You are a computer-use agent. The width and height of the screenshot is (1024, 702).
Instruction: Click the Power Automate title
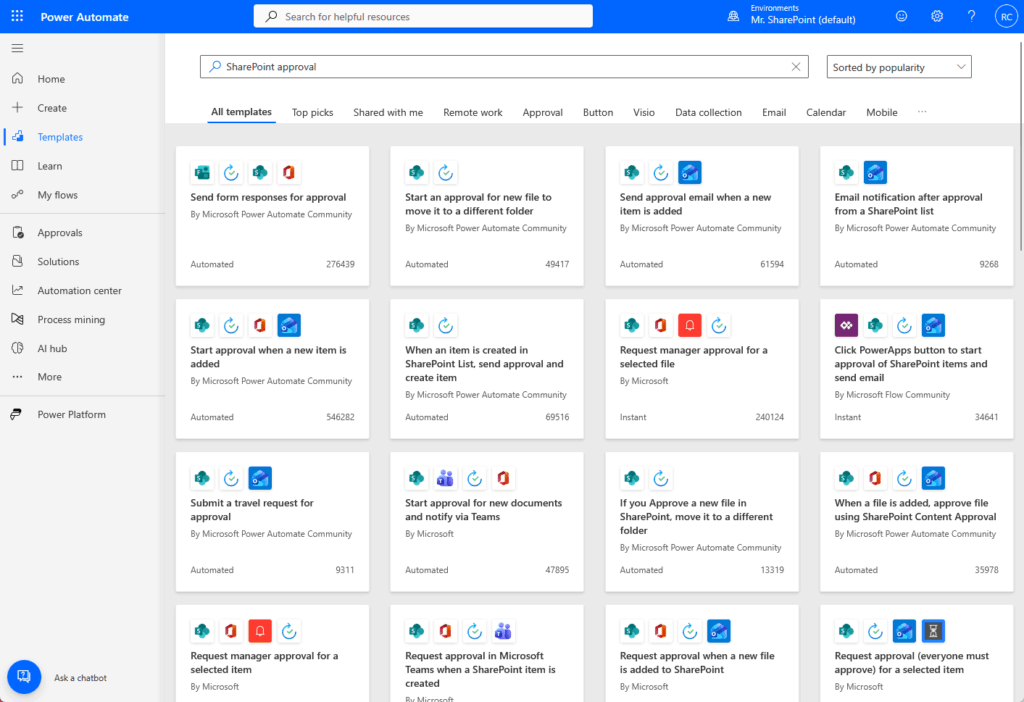pyautogui.click(x=84, y=17)
